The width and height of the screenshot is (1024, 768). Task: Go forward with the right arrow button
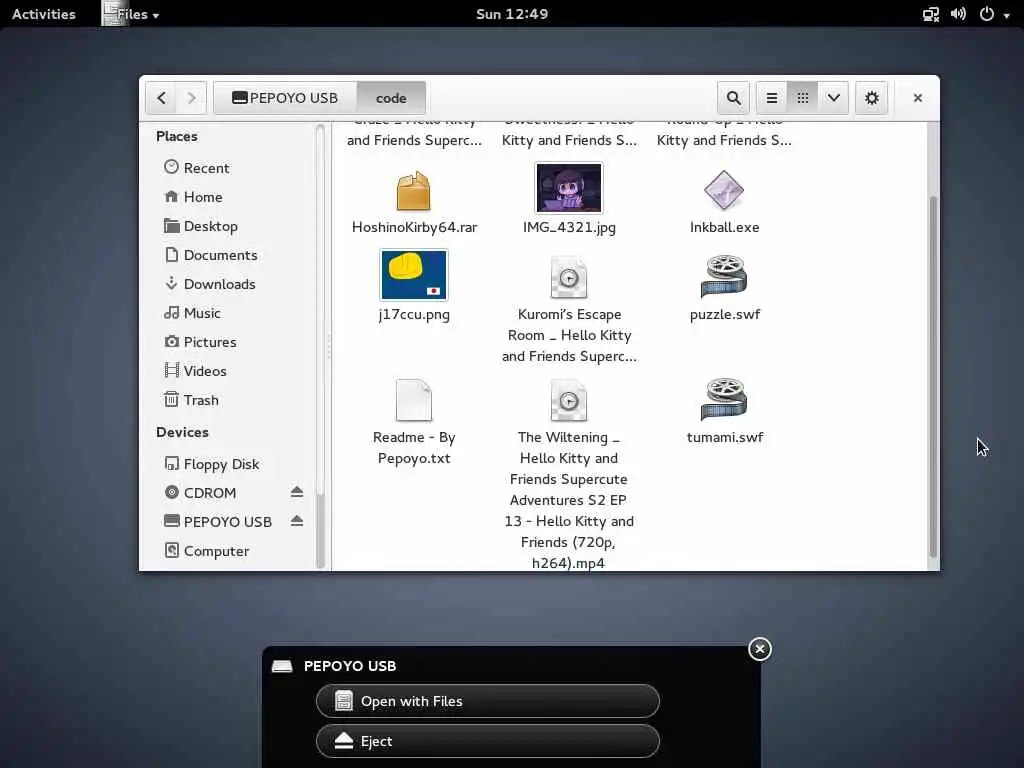pos(191,98)
